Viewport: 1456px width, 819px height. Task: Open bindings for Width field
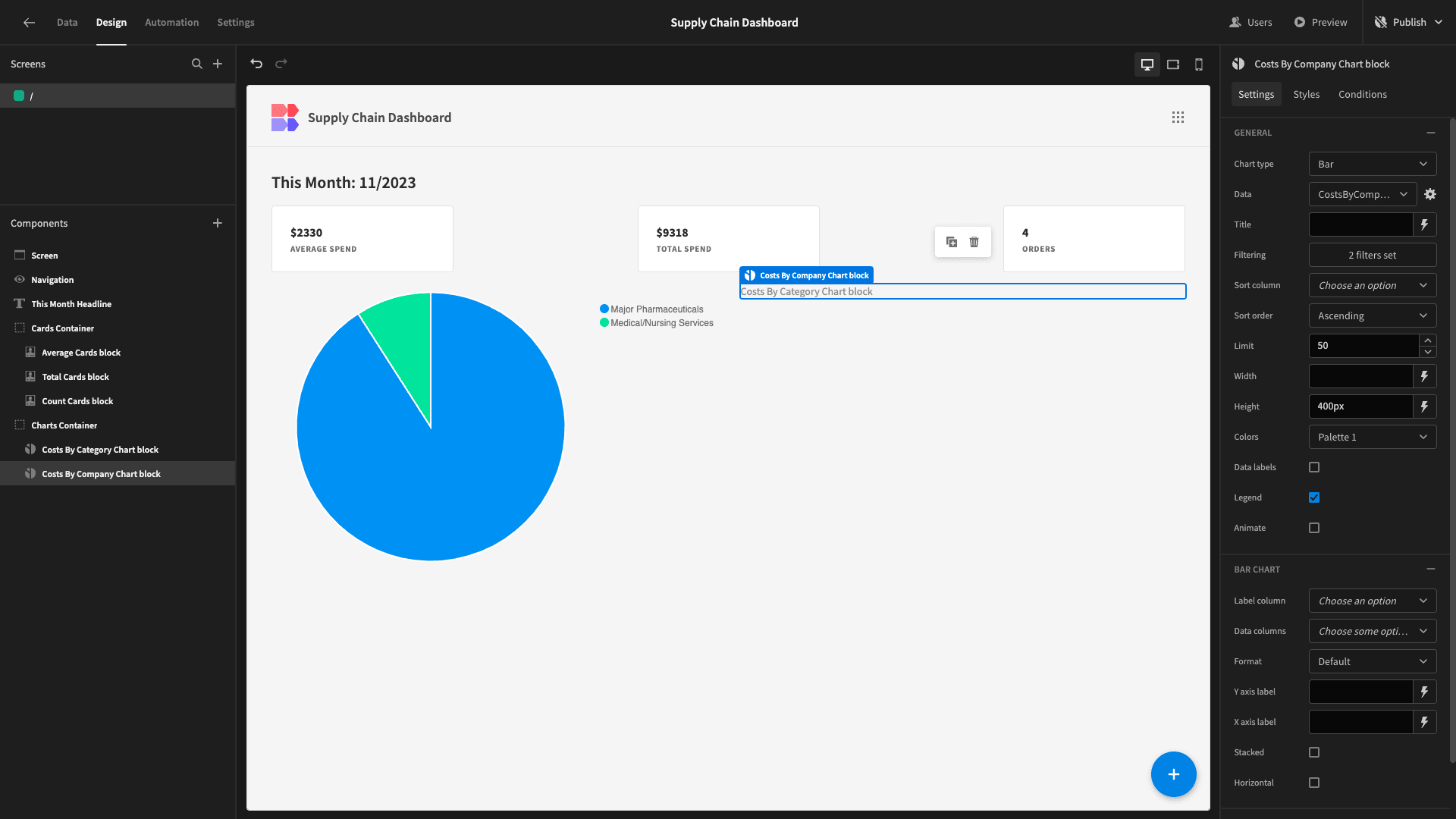click(1425, 376)
